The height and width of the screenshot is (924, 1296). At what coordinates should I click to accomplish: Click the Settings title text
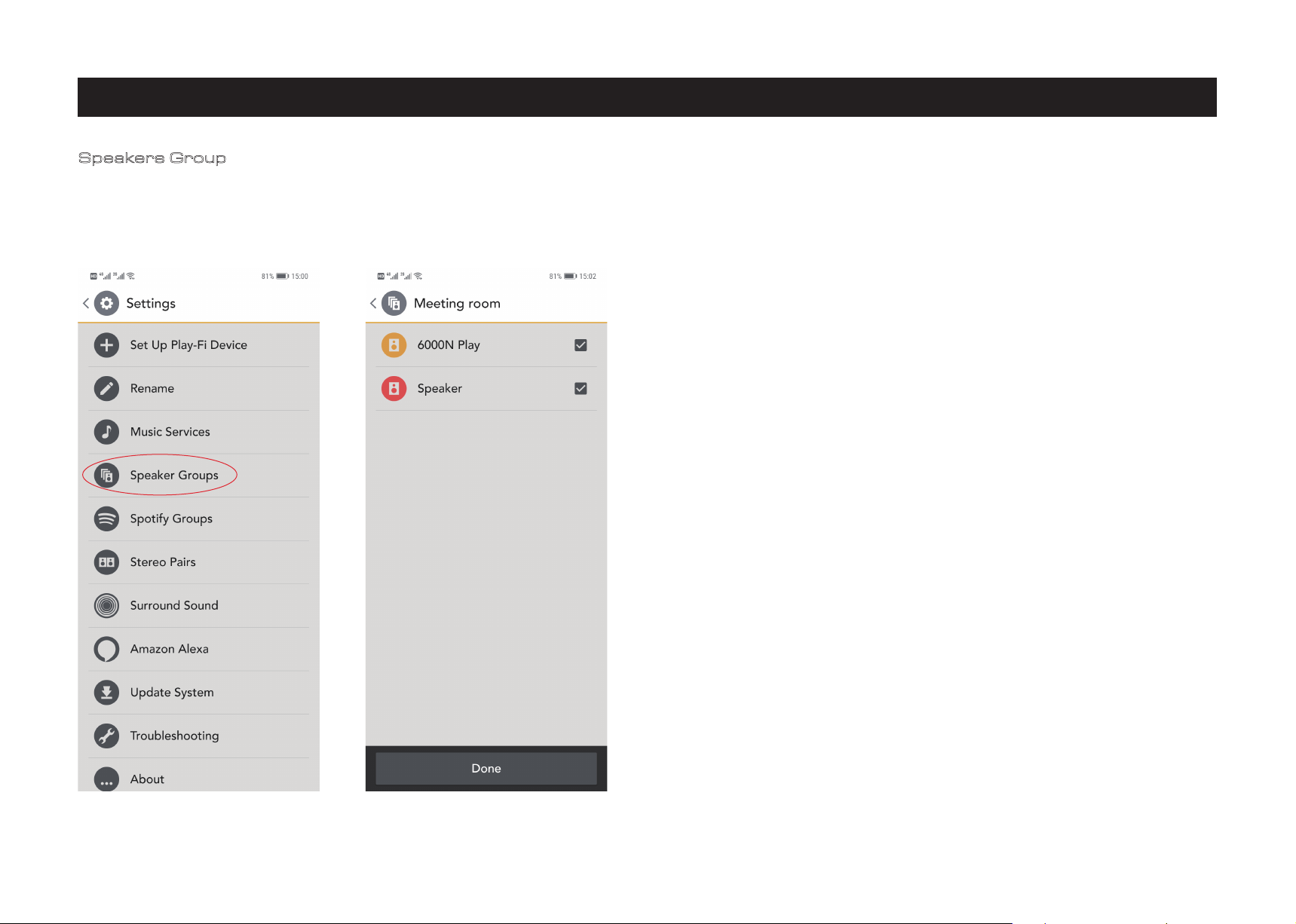point(151,303)
